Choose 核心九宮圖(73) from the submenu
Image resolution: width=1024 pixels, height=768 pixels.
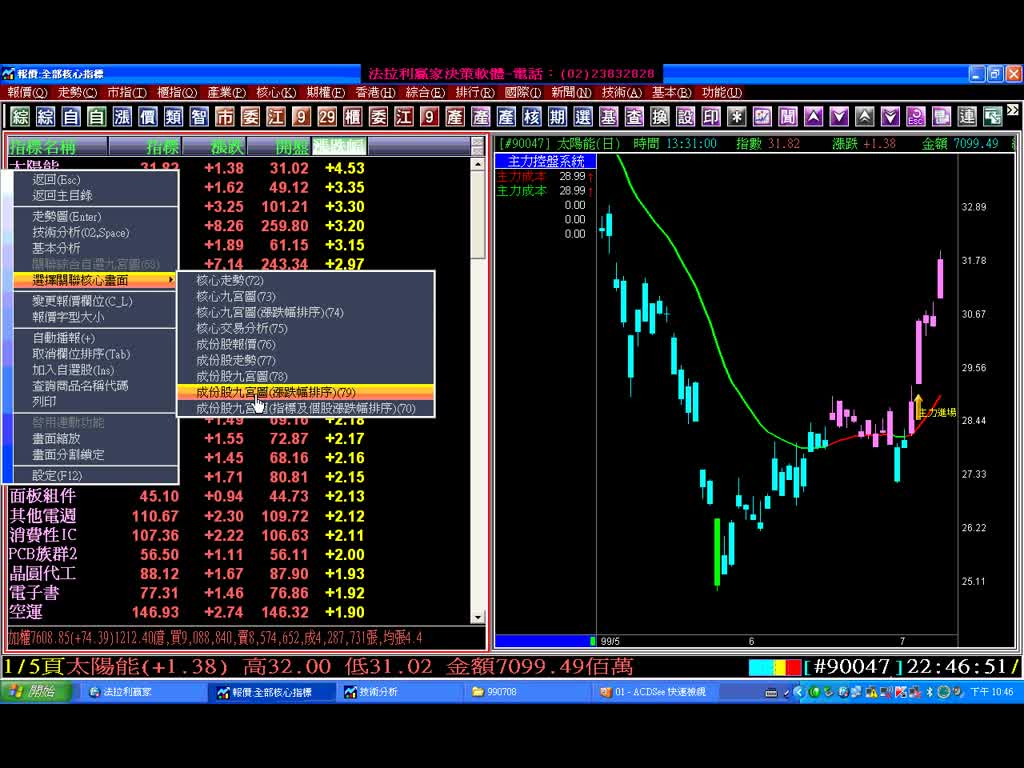306,296
